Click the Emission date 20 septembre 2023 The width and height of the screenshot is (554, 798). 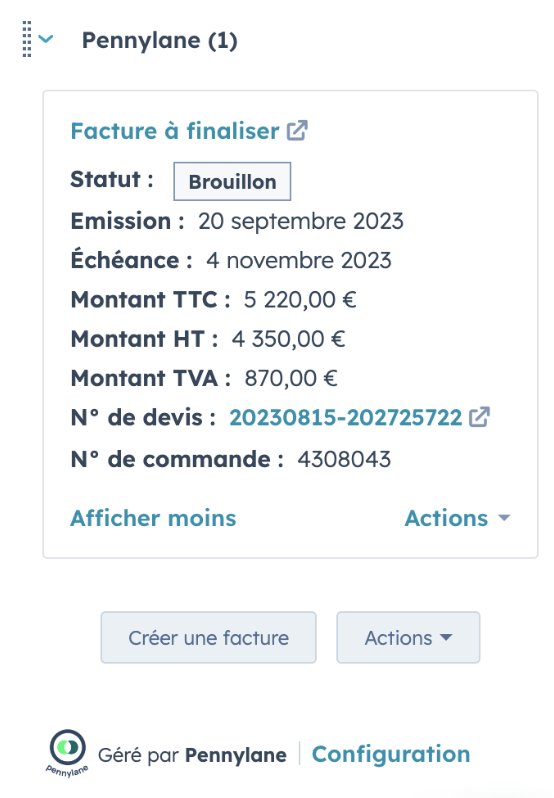(x=301, y=221)
